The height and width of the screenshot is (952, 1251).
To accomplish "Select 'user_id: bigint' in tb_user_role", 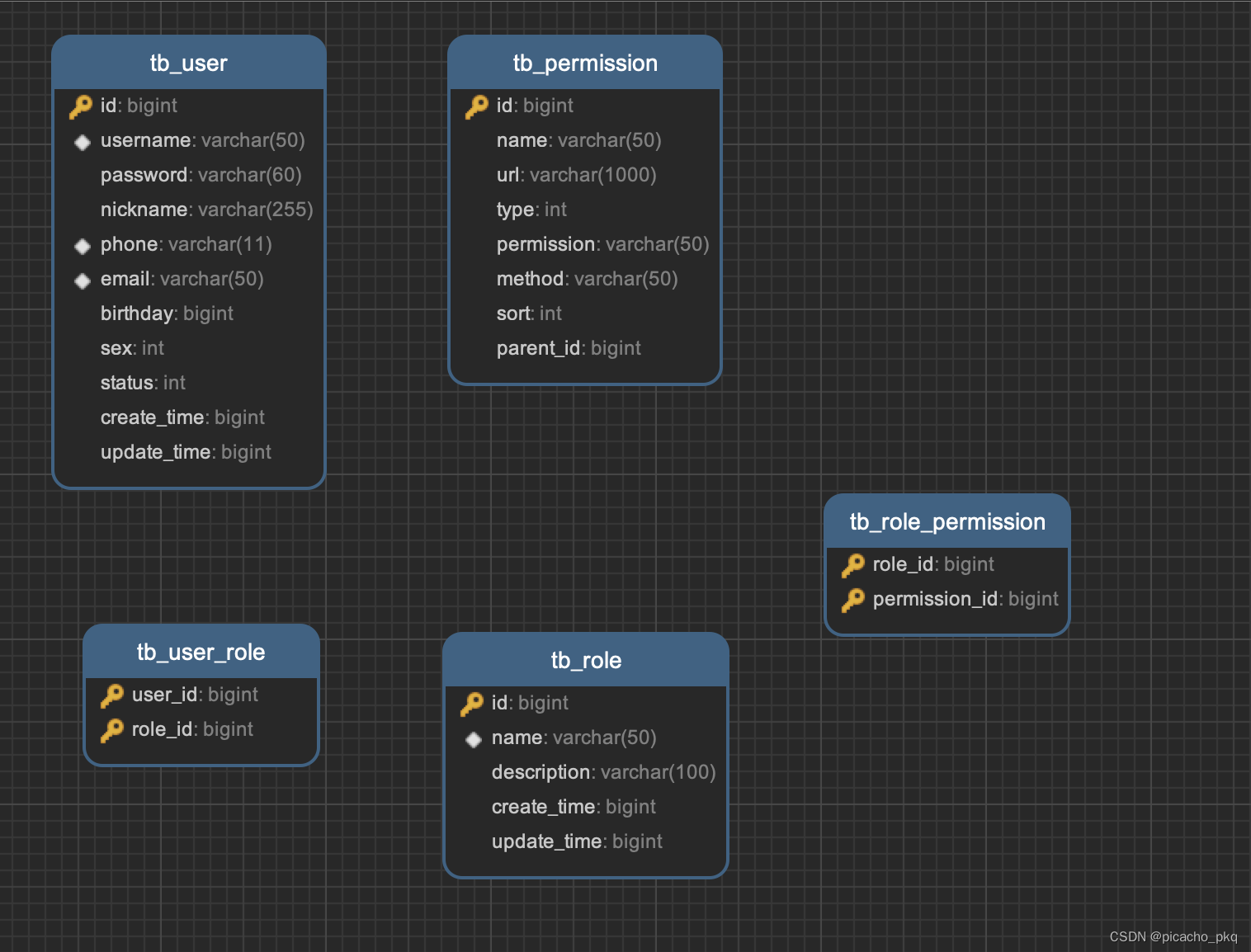I will [201, 695].
